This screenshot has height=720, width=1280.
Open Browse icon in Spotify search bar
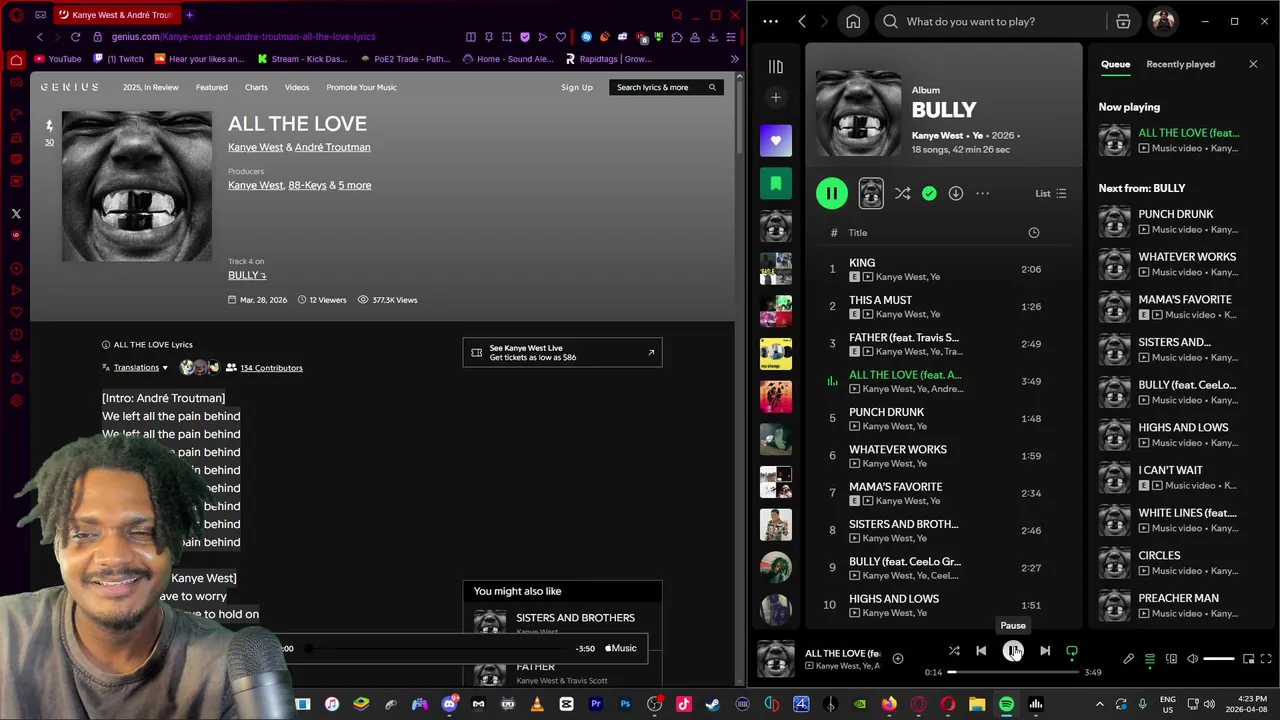[1123, 21]
